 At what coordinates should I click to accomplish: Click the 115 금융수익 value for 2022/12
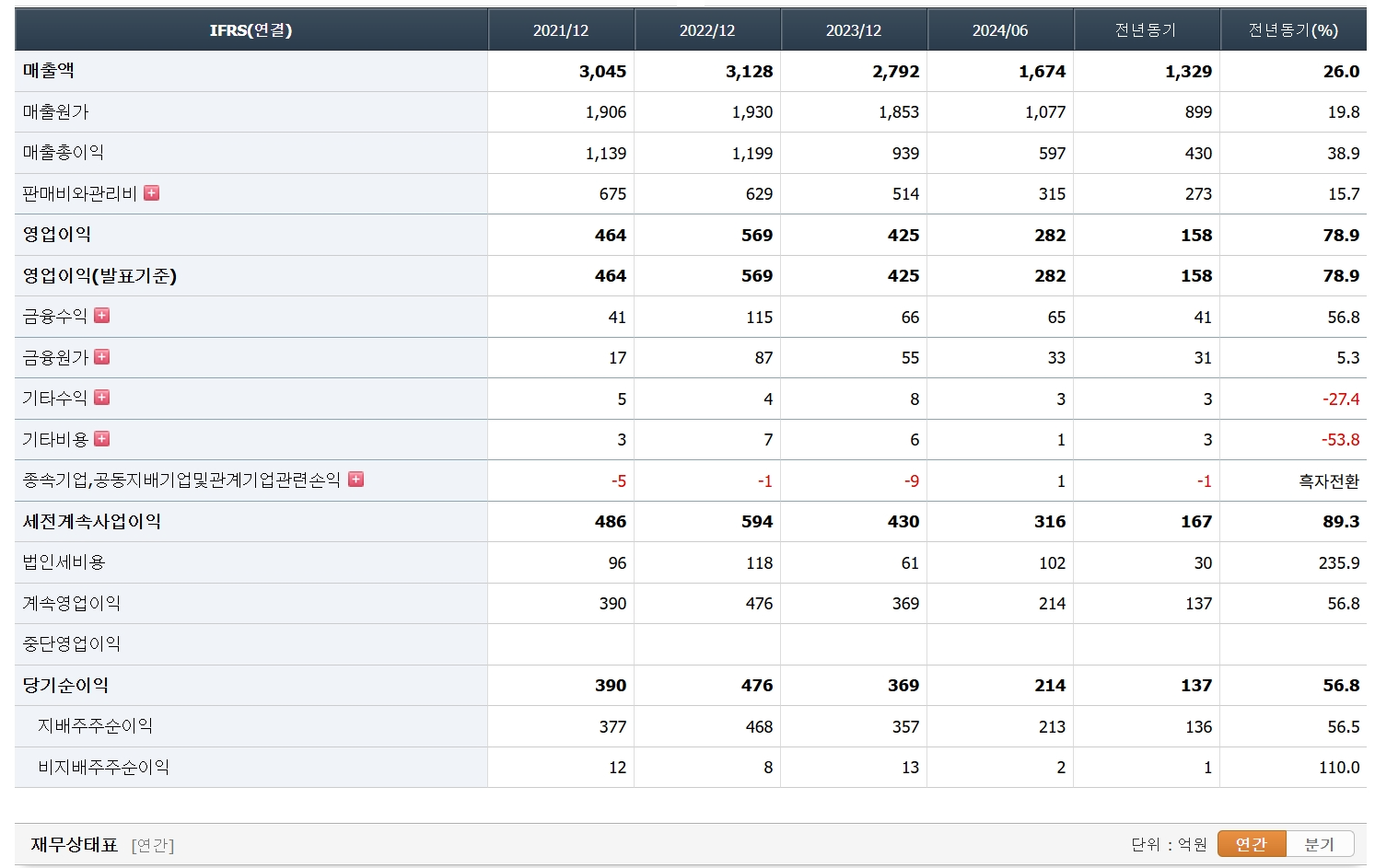759,318
